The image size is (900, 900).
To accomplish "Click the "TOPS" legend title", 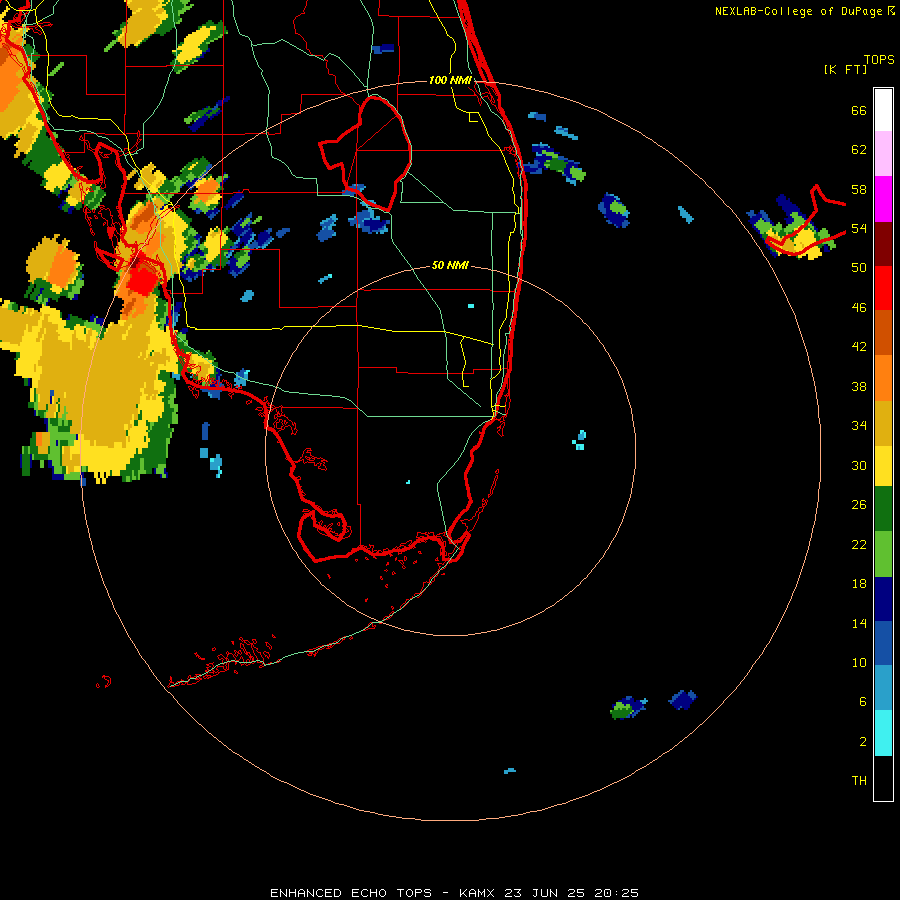I will (879, 60).
